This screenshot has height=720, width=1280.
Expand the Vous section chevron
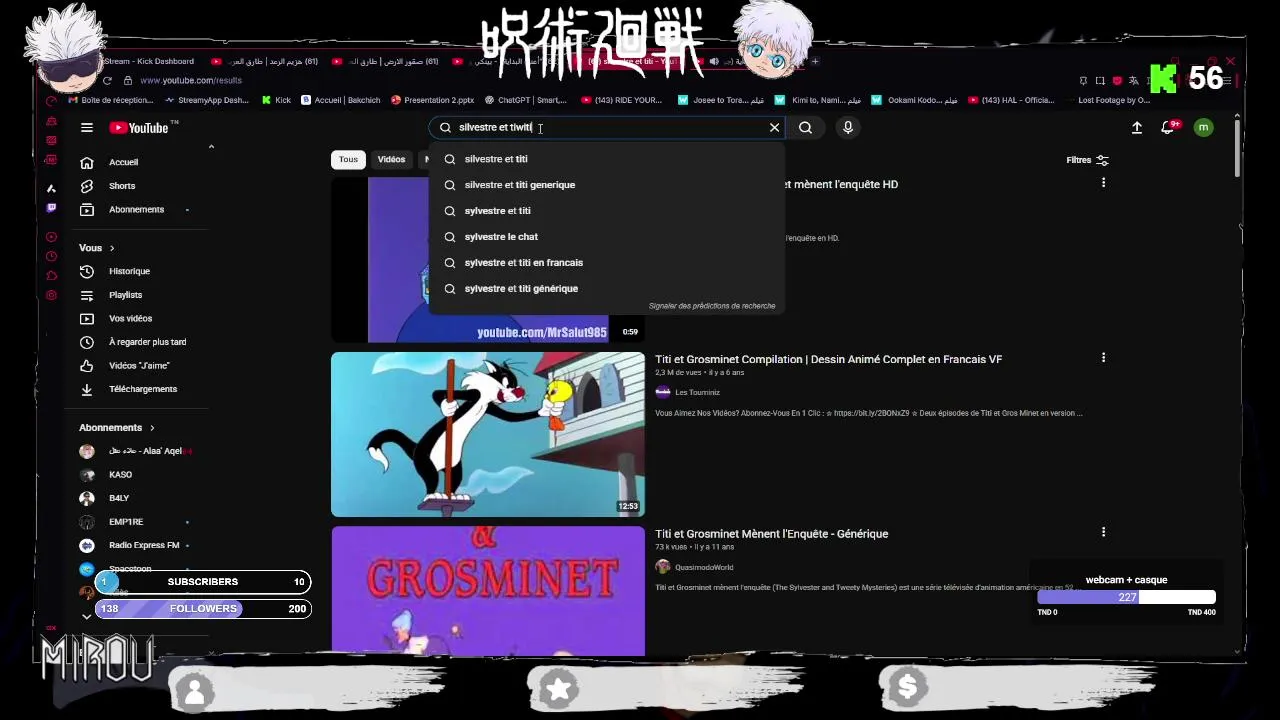112,248
